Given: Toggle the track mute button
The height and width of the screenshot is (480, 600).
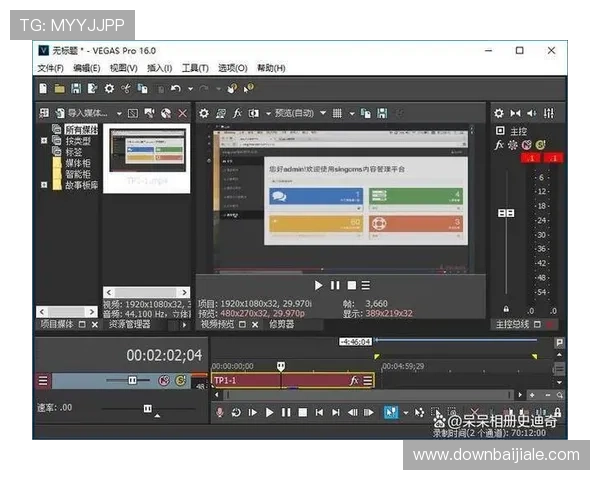Looking at the screenshot, I should [163, 381].
